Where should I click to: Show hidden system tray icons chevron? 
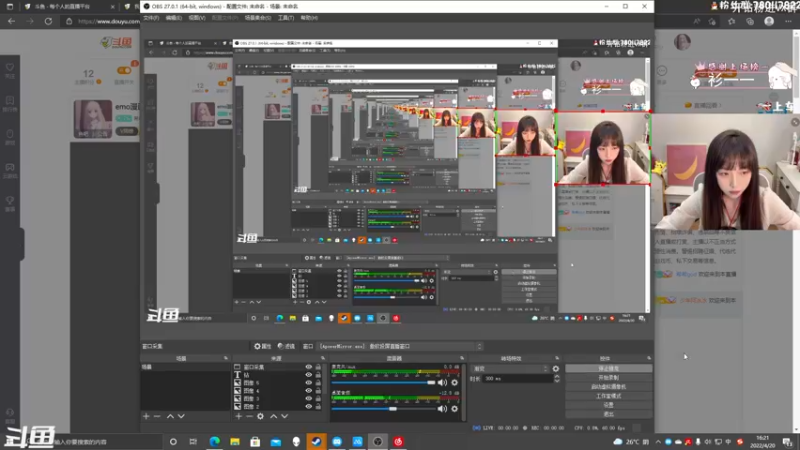658,442
